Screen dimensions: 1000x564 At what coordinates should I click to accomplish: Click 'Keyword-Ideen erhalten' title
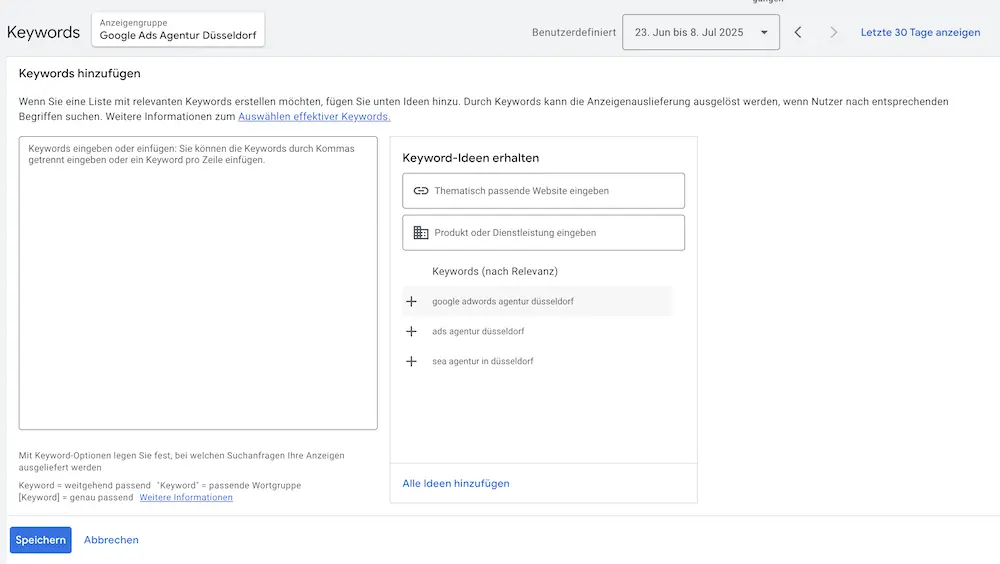(x=471, y=158)
